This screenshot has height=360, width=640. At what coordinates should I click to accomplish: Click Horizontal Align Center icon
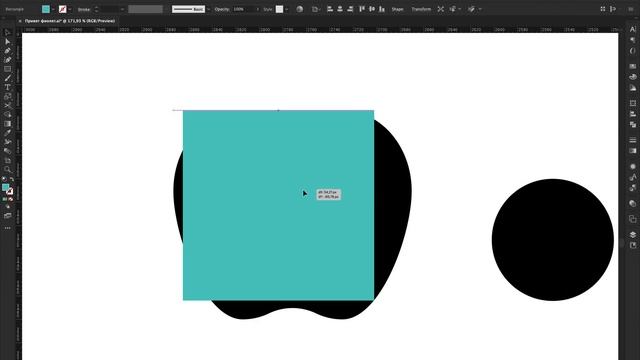click(340, 9)
